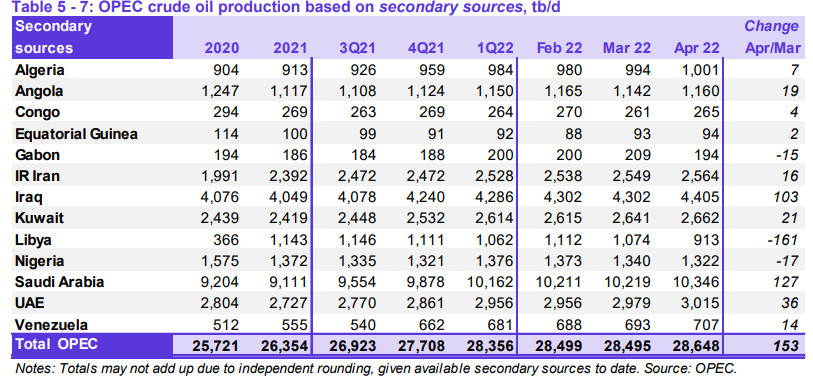813x390 pixels.
Task: Select the Total OPEC row label
Action: 56,344
